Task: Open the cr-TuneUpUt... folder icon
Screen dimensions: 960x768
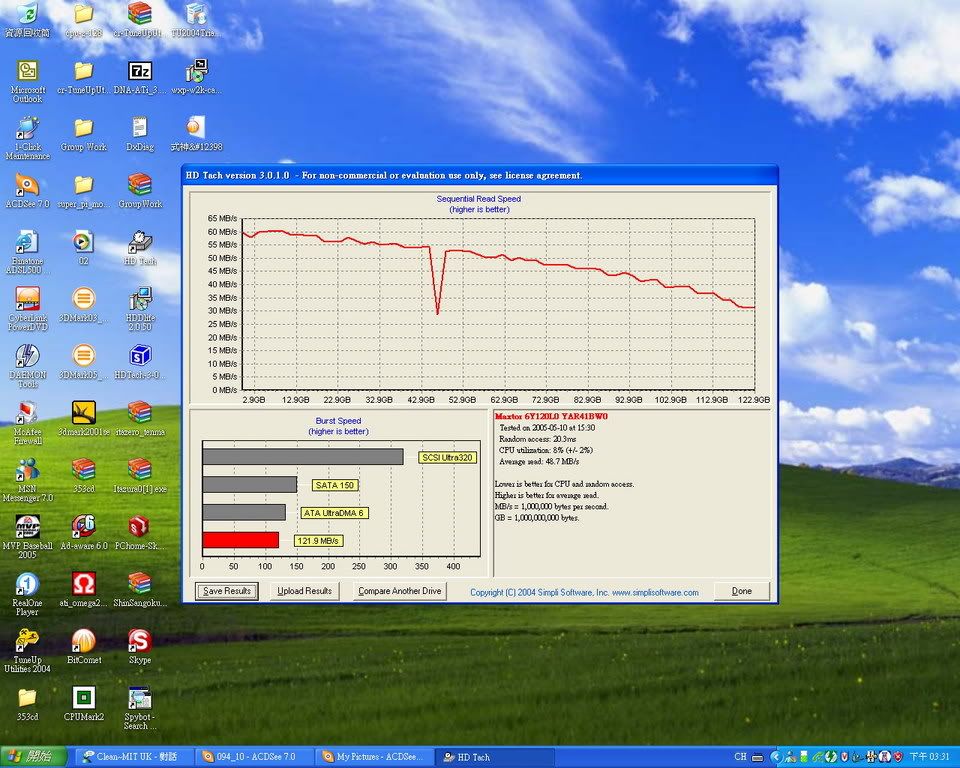Action: coord(83,77)
